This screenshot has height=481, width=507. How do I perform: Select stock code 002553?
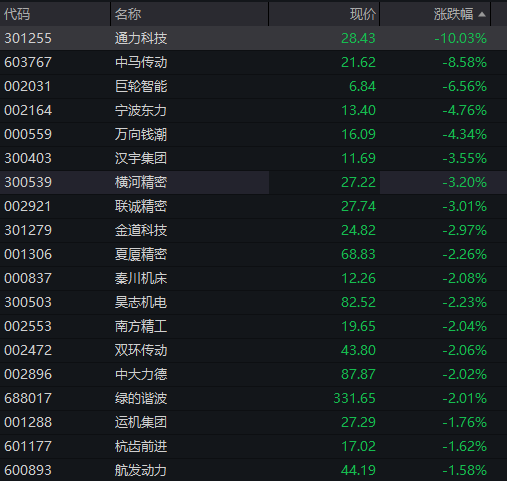click(28, 326)
